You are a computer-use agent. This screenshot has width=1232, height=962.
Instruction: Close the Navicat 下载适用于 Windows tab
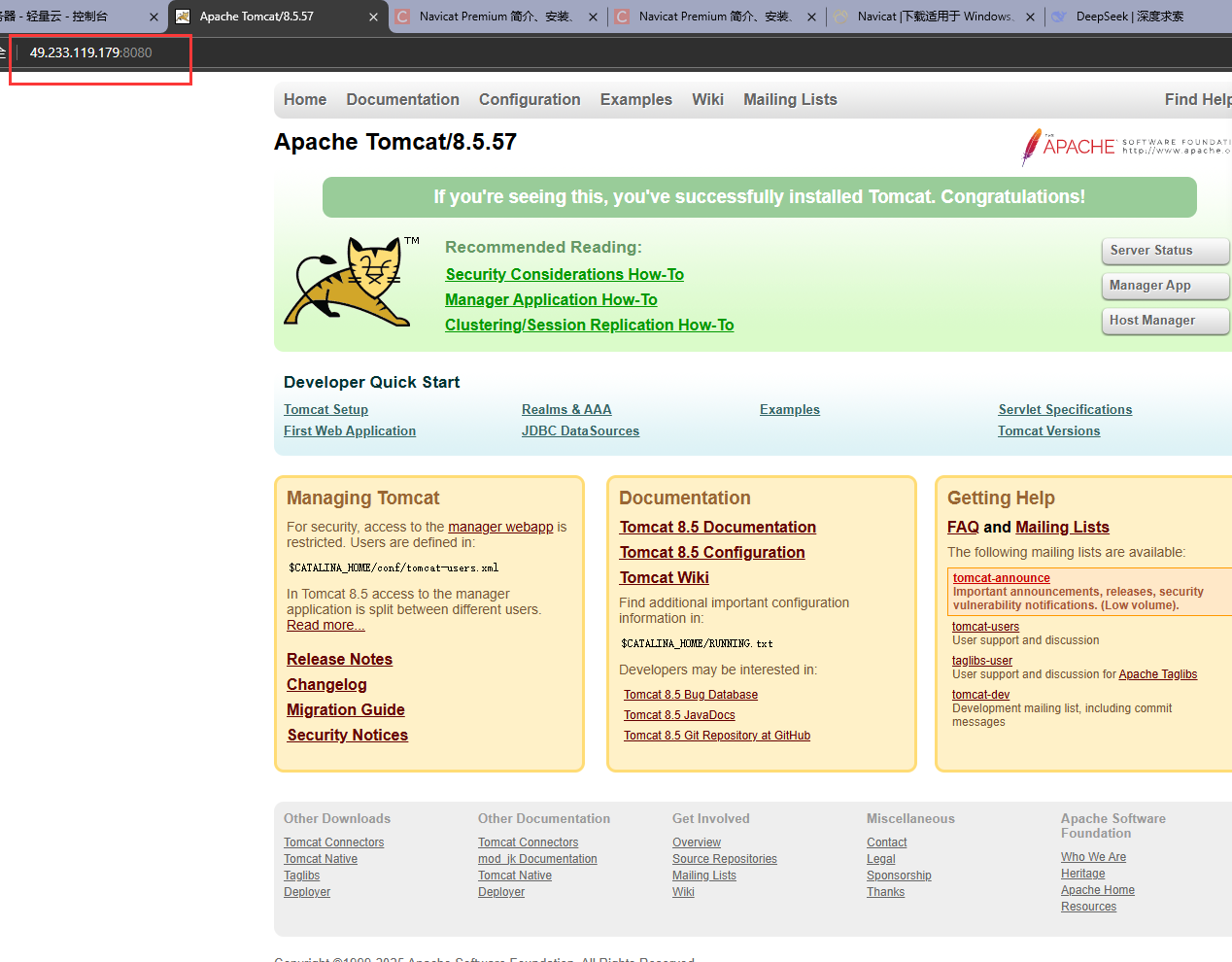coord(1030,17)
